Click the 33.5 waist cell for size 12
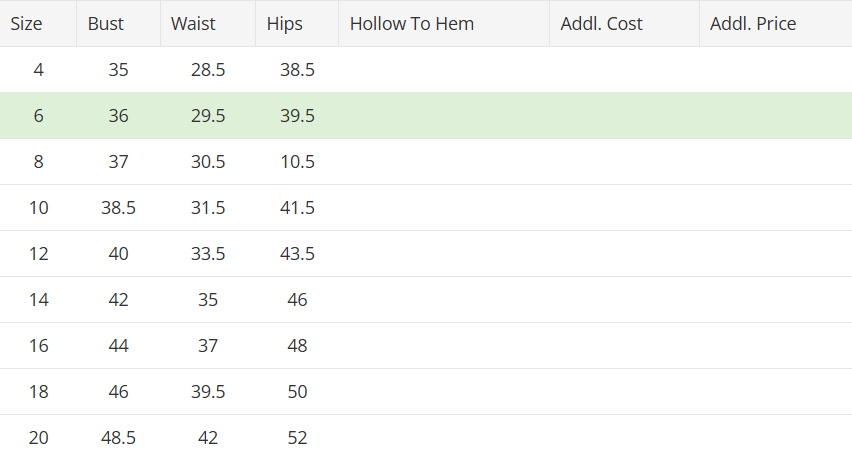This screenshot has height=456, width=852. (208, 254)
